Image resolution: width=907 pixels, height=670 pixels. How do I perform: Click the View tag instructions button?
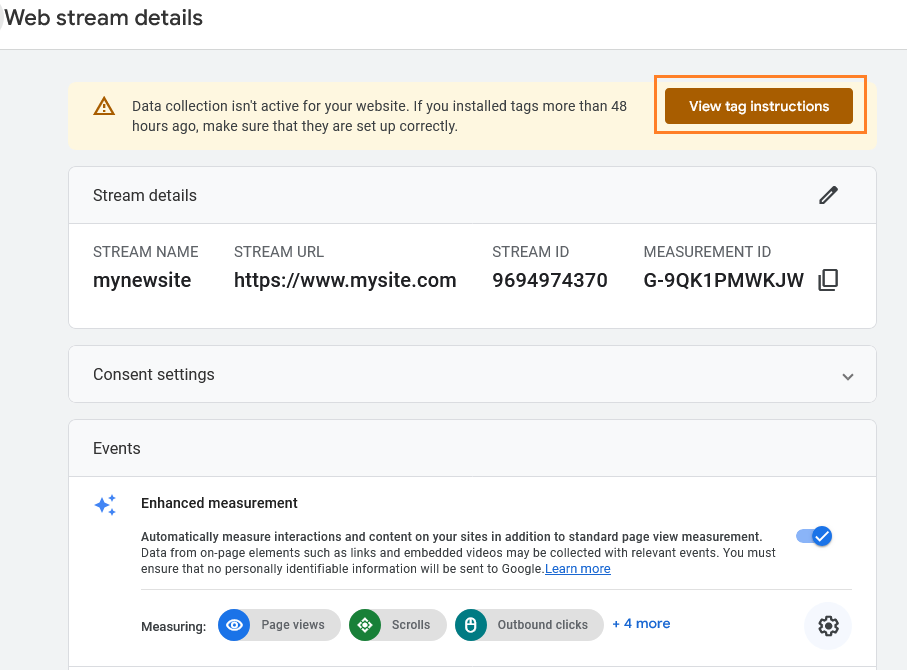(x=758, y=106)
